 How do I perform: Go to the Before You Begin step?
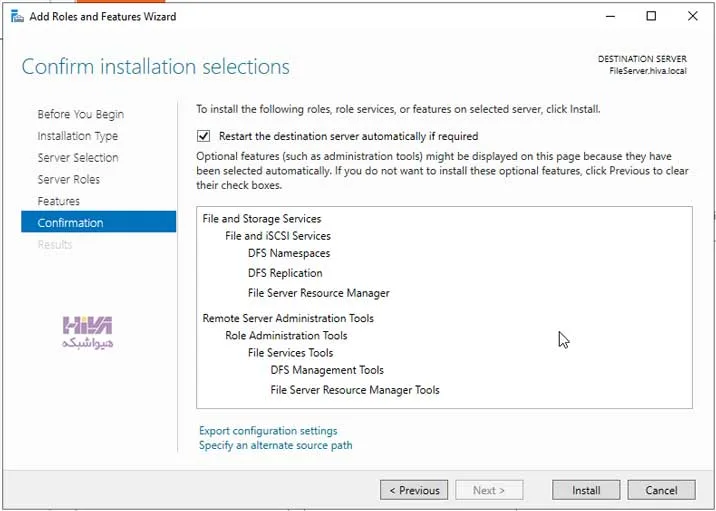click(80, 114)
